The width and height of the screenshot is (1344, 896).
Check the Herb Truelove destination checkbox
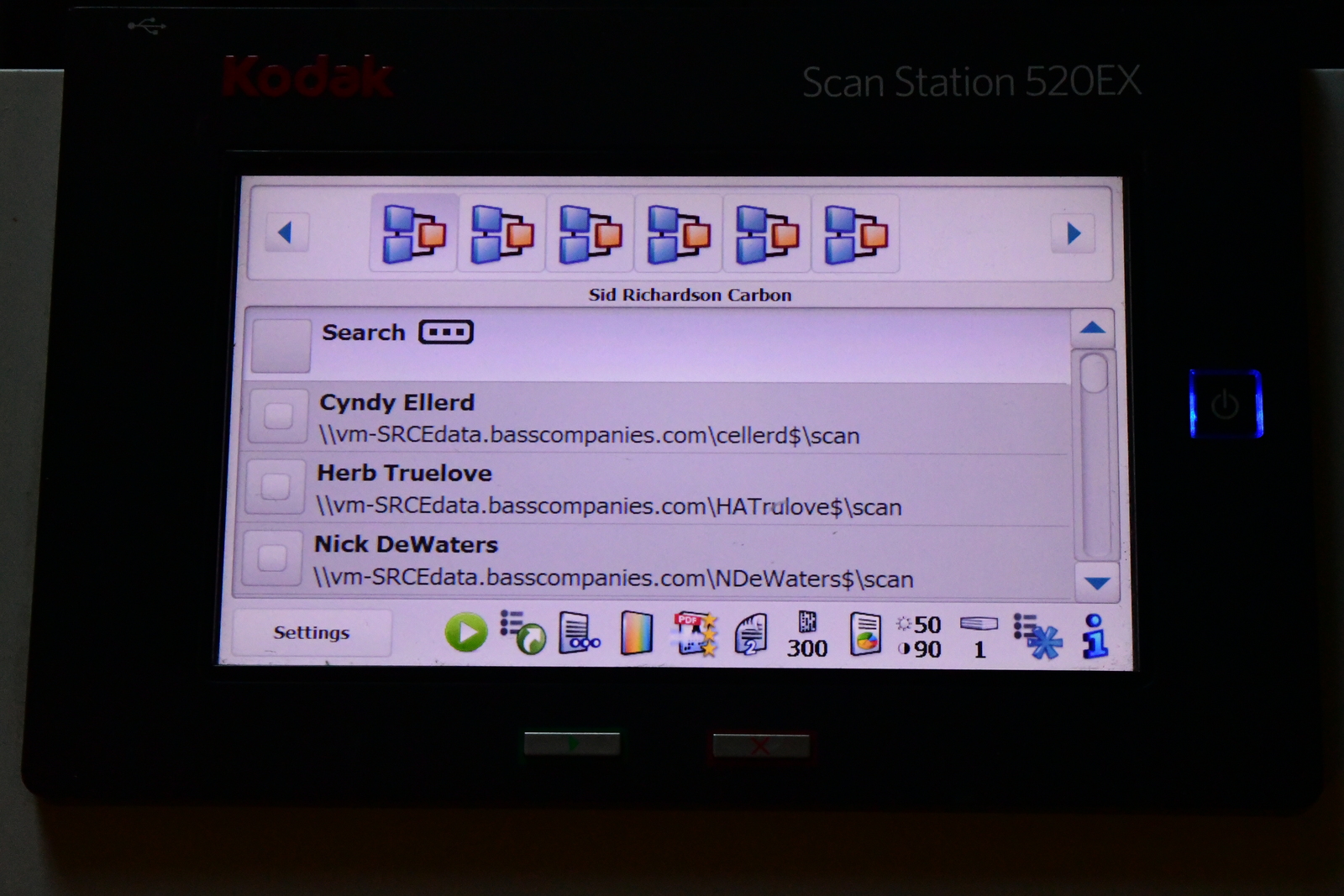click(276, 486)
